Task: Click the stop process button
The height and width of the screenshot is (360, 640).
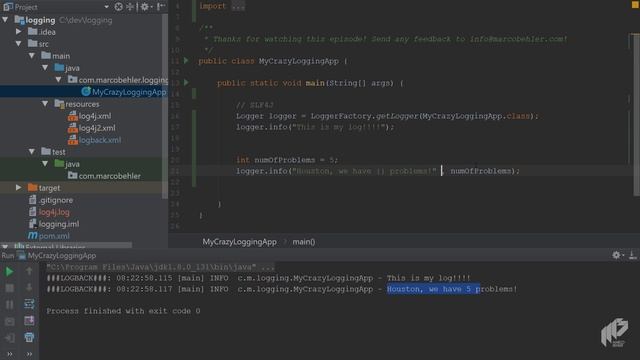Action: pos(9,288)
